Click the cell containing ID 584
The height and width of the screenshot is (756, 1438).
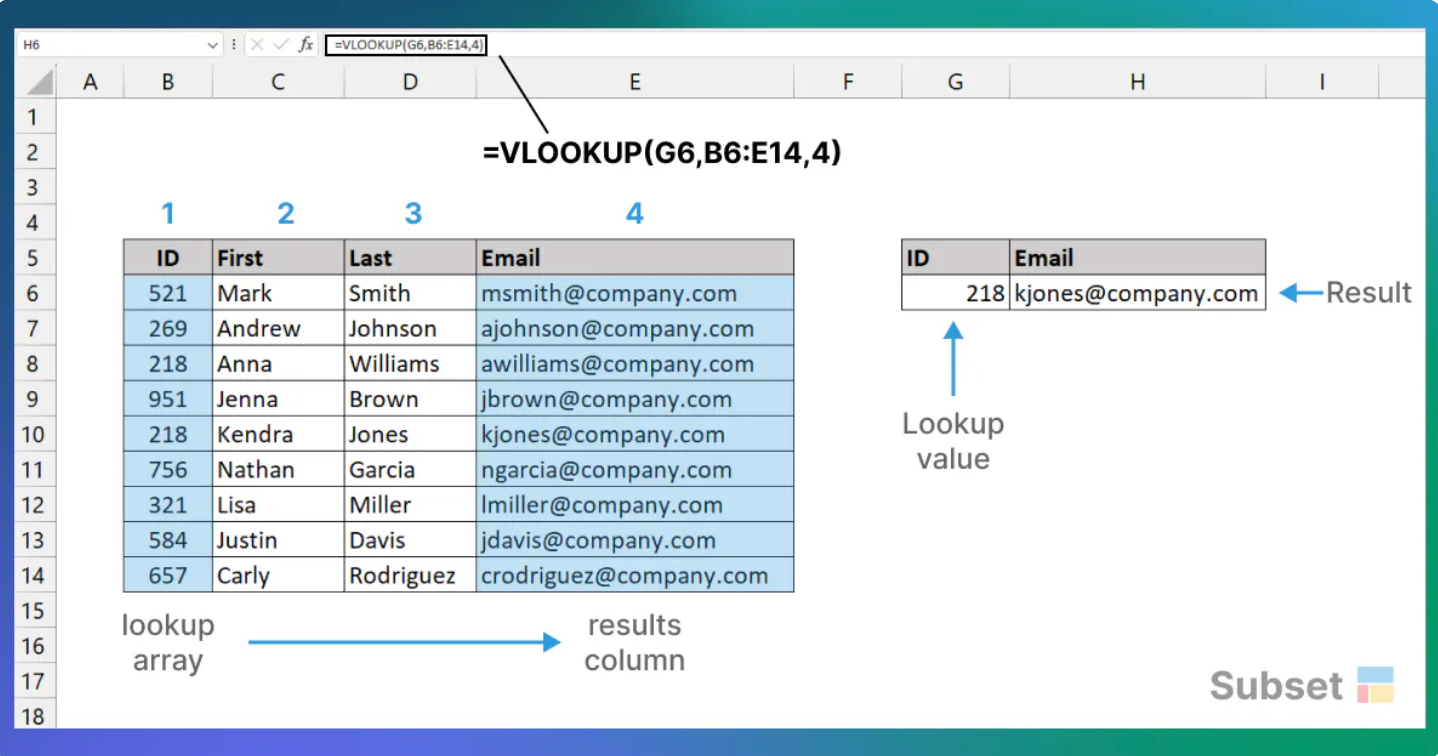(x=168, y=540)
